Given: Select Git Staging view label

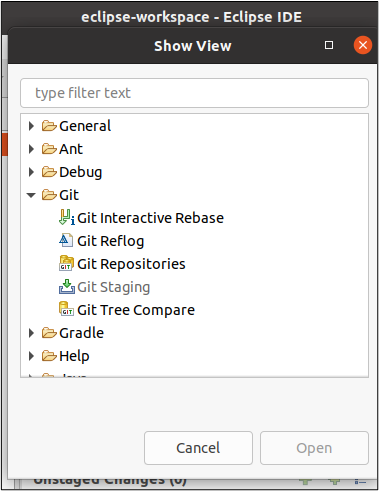Looking at the screenshot, I should point(114,287).
